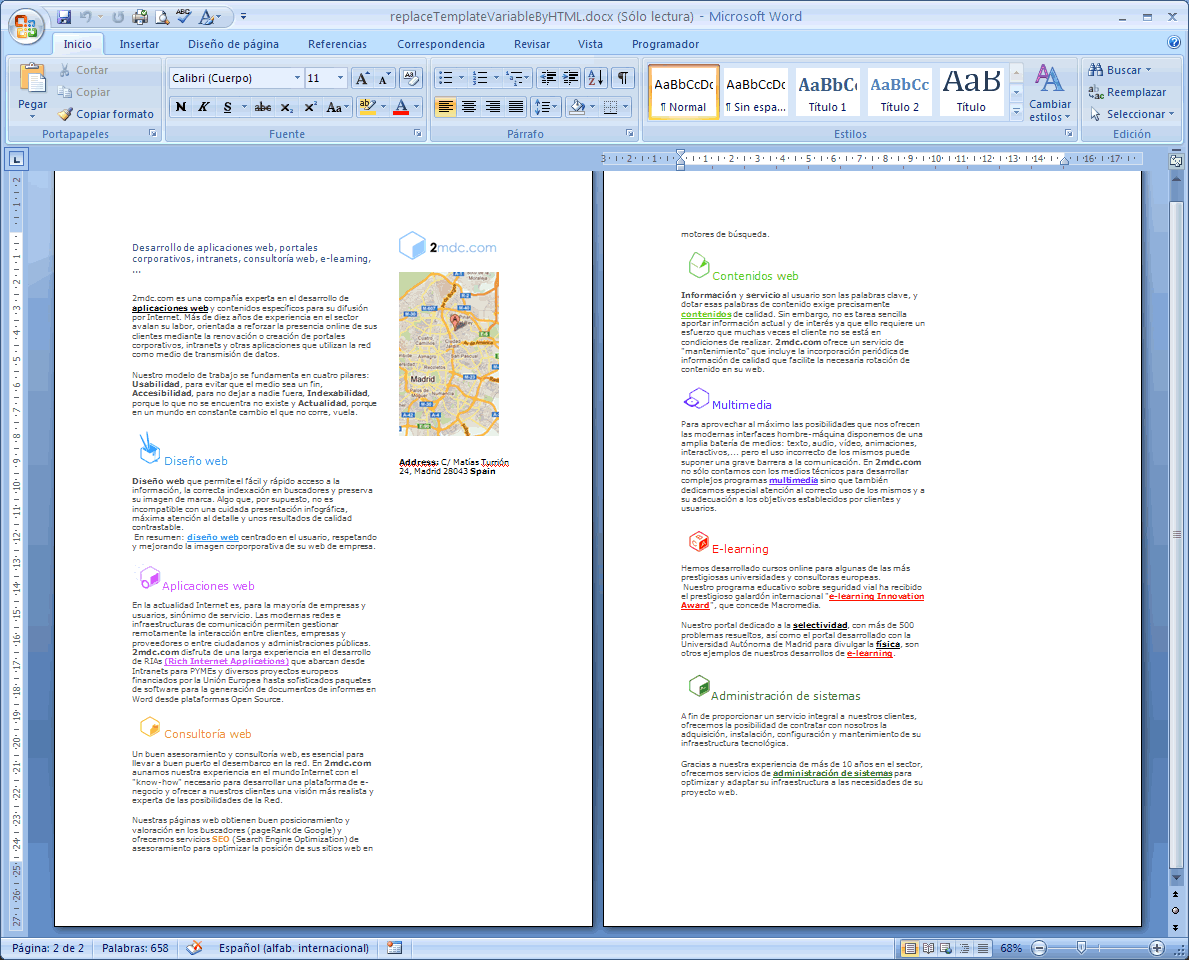
Task: Clear formatting with the eraser icon
Action: (x=410, y=78)
